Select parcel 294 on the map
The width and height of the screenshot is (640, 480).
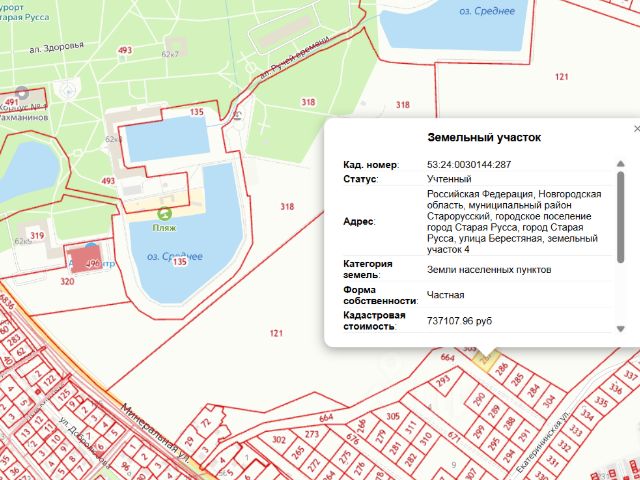508,456
